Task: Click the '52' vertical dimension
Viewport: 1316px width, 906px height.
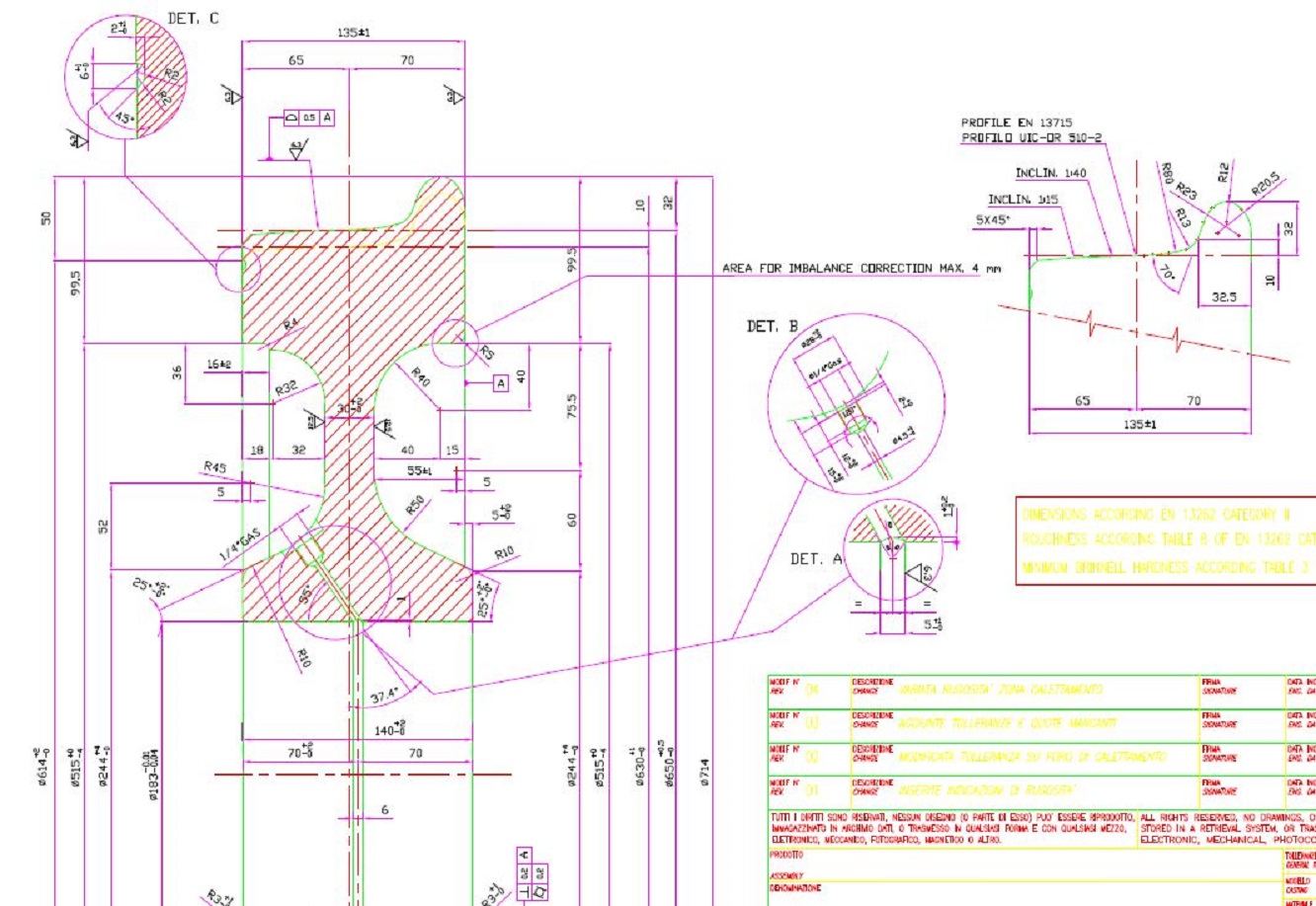Action: (103, 527)
